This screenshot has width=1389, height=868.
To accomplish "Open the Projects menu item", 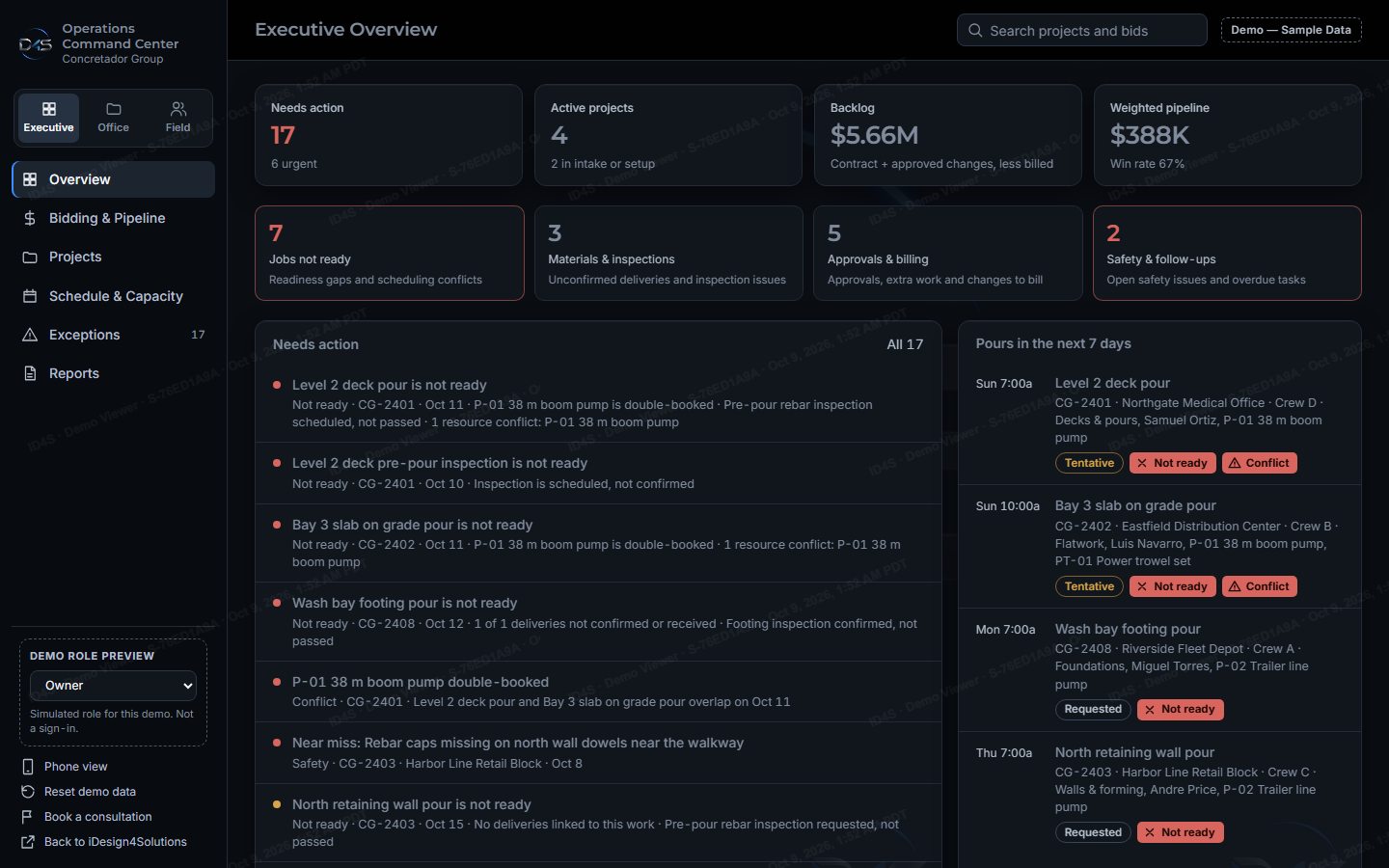I will pos(114,257).
